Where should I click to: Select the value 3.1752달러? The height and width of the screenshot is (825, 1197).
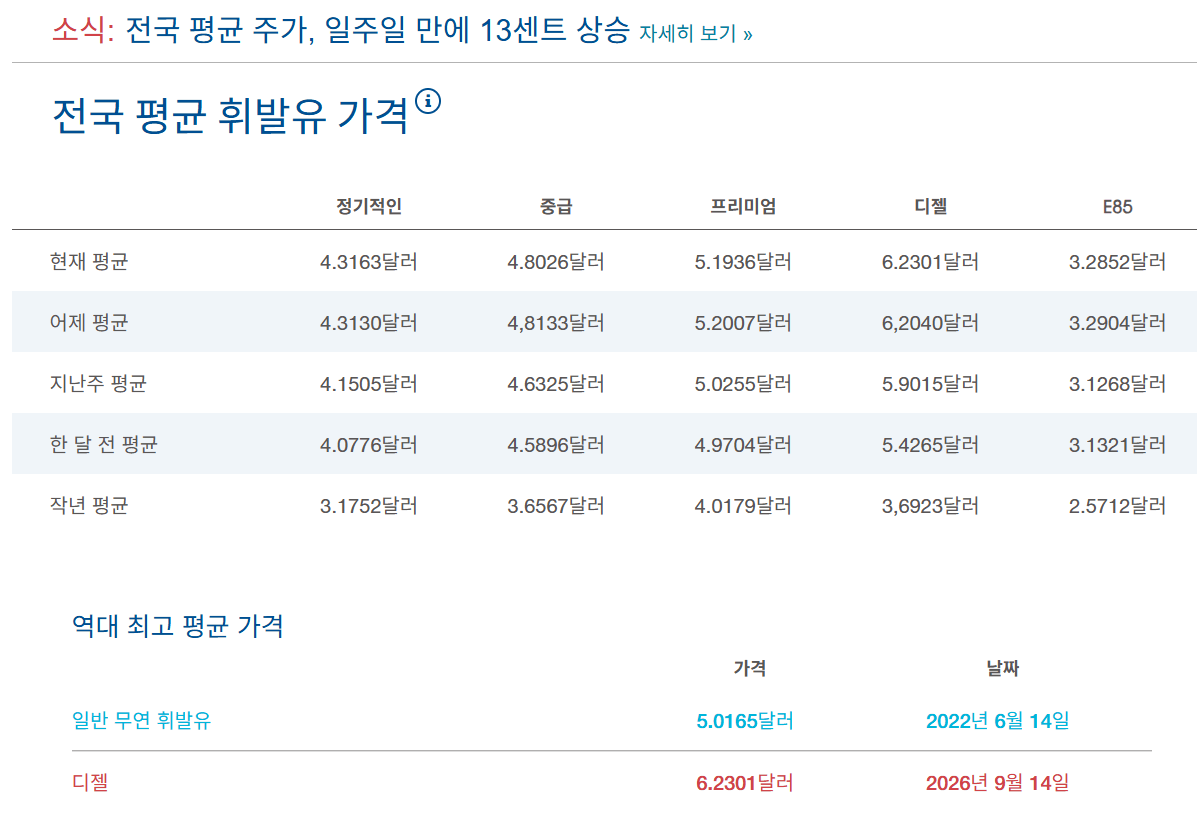369,505
